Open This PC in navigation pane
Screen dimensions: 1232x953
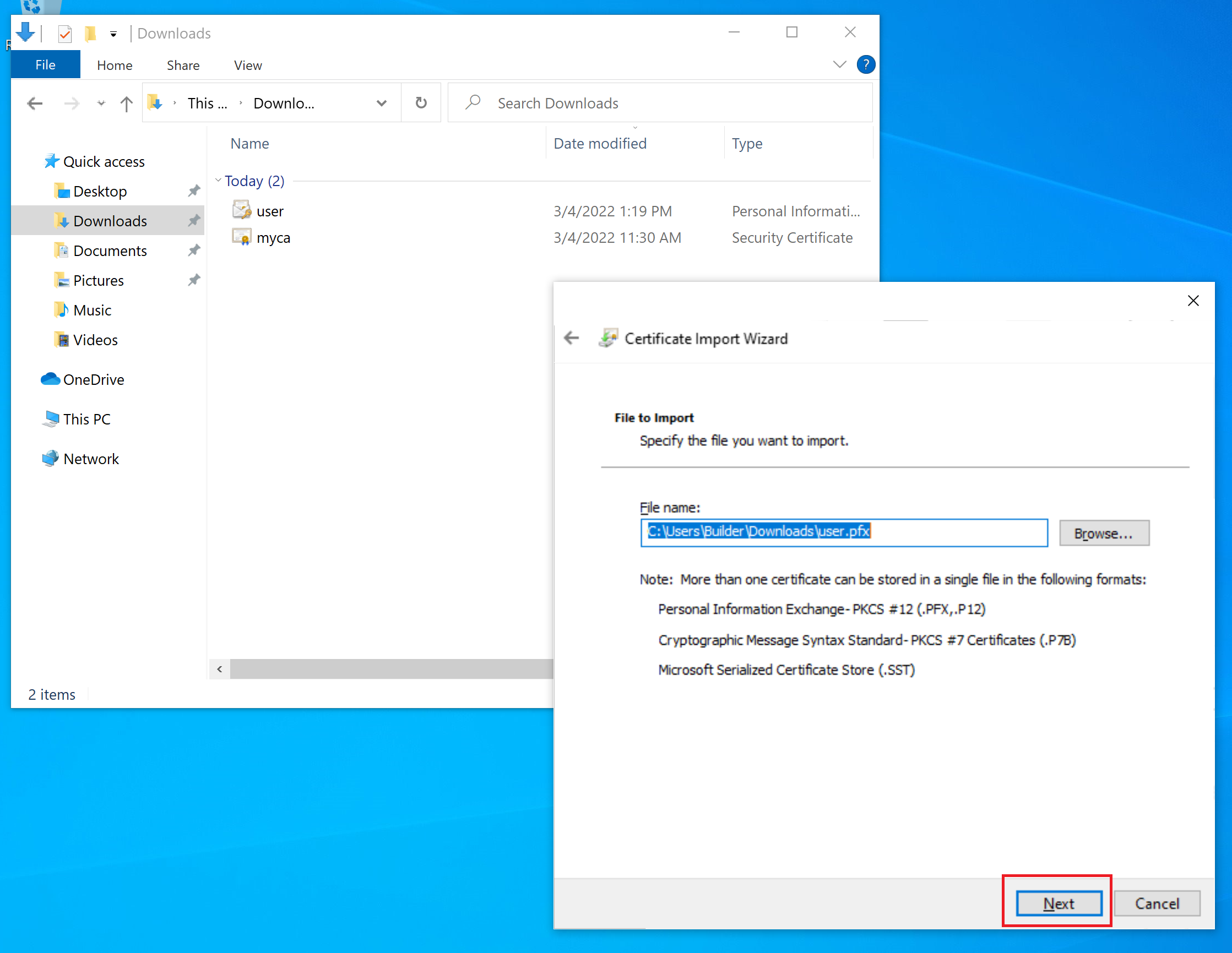point(86,419)
